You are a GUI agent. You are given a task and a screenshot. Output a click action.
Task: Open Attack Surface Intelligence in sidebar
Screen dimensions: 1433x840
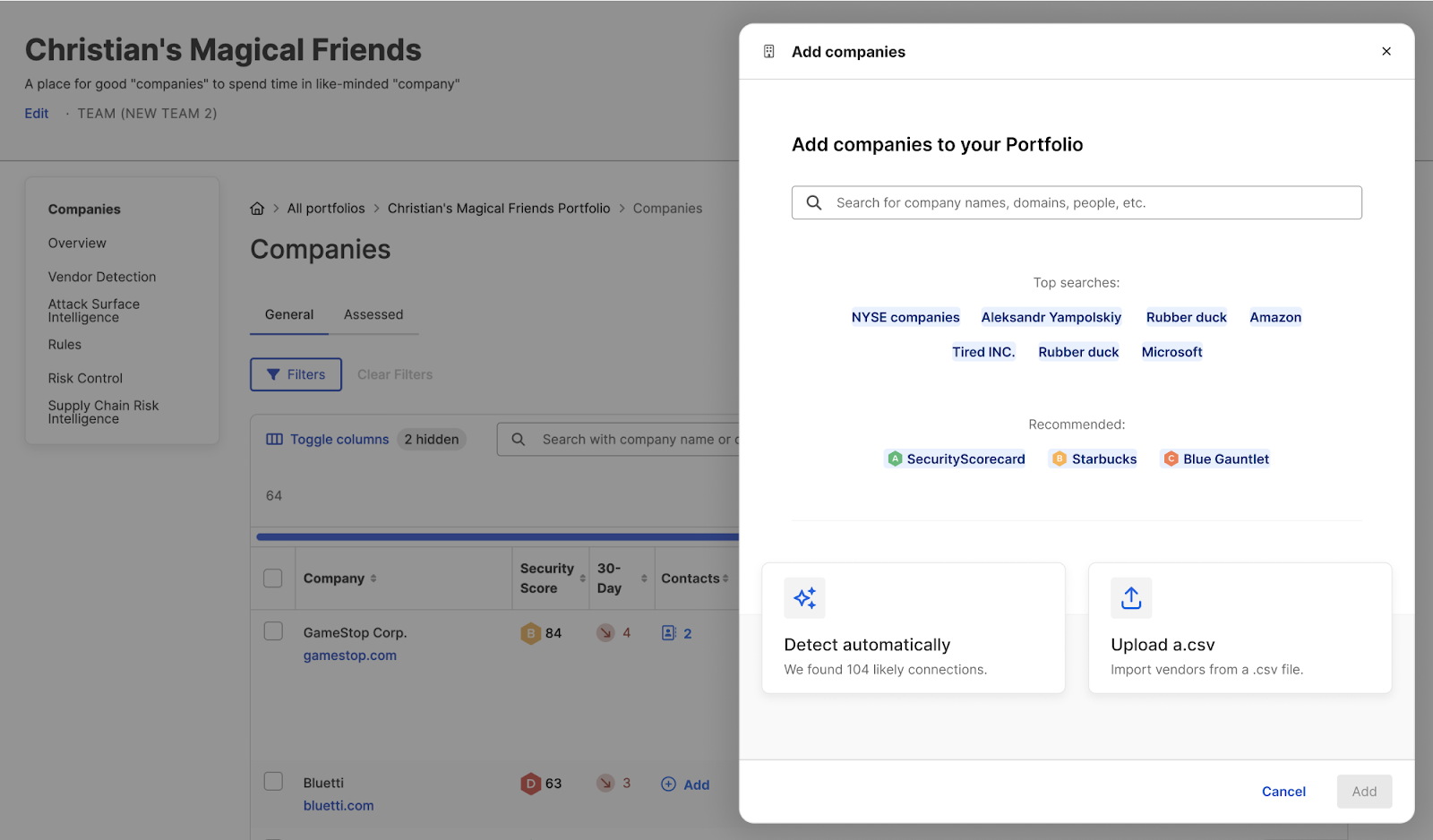94,311
